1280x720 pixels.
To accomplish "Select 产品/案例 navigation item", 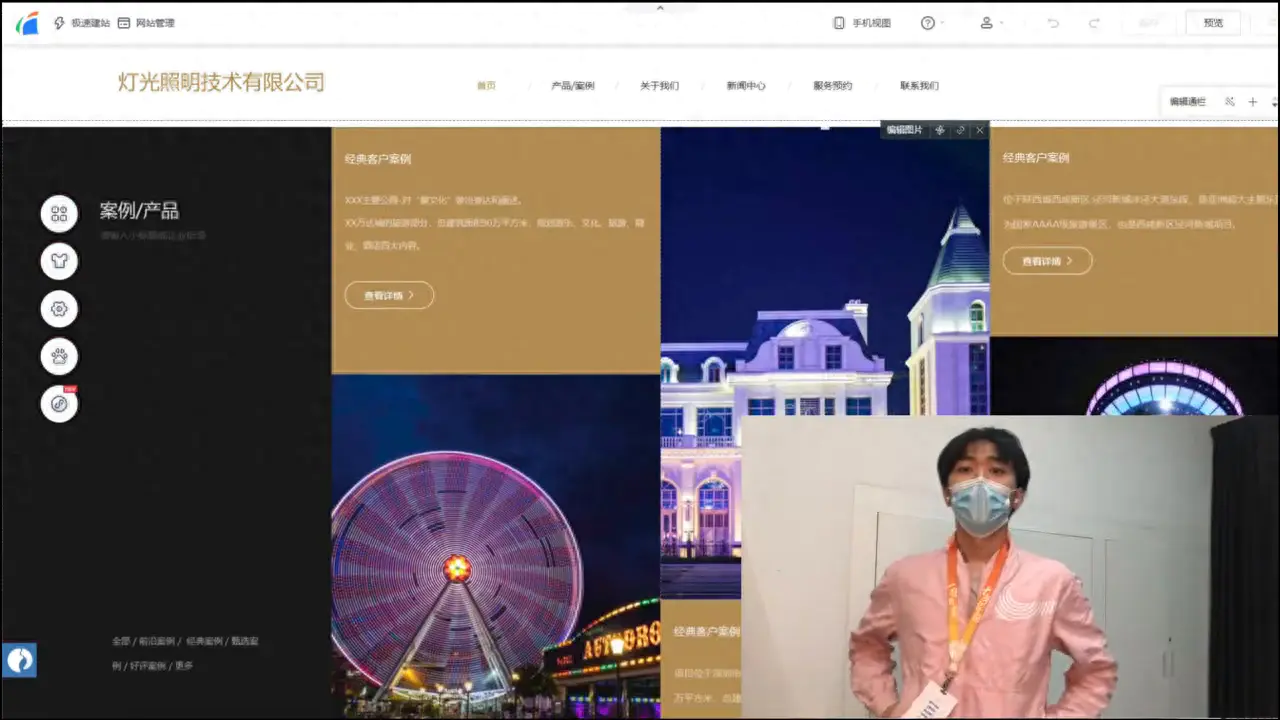I will tap(573, 86).
